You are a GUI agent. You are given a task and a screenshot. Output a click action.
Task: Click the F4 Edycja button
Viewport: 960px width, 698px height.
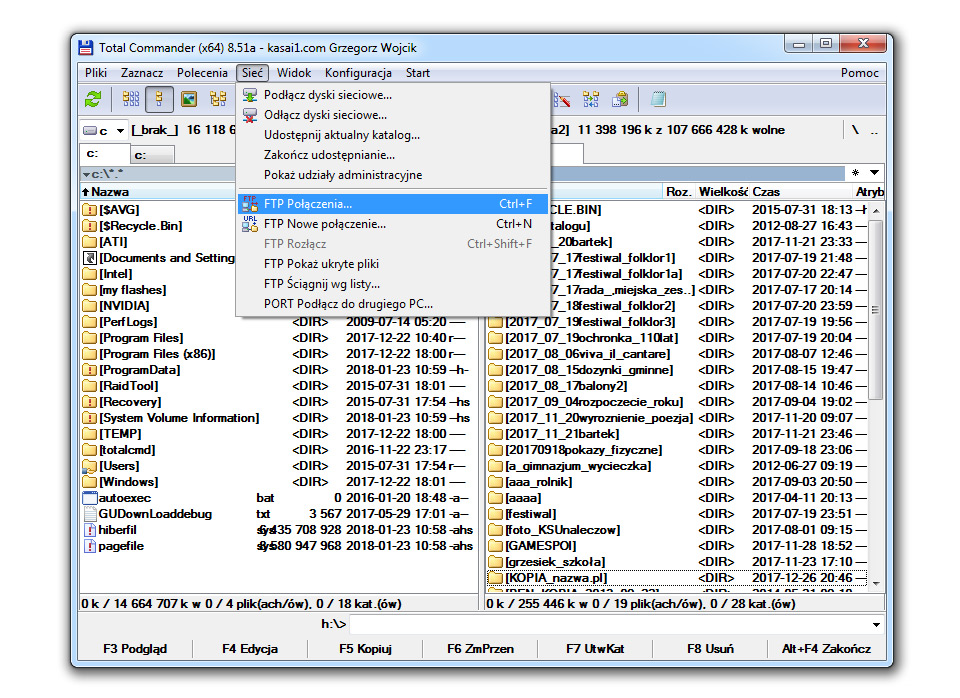click(x=250, y=648)
